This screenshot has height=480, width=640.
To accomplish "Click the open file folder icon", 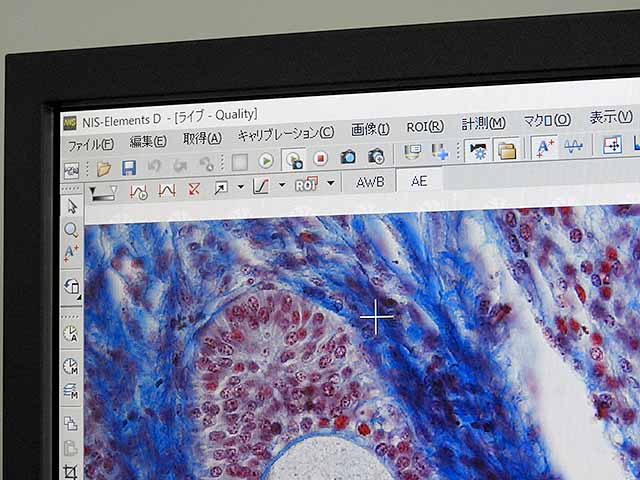I will pyautogui.click(x=104, y=168).
